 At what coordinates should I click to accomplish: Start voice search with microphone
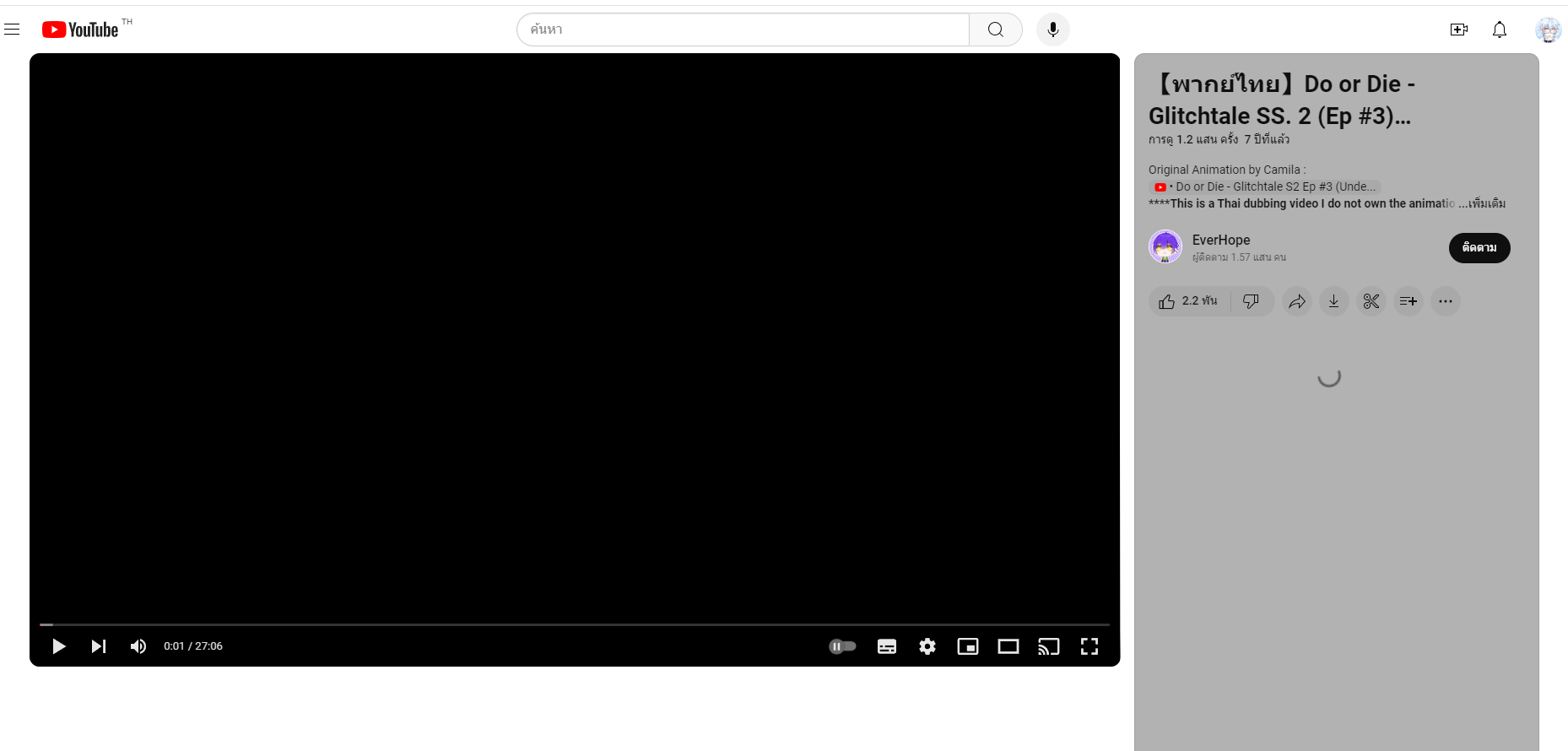(x=1053, y=30)
